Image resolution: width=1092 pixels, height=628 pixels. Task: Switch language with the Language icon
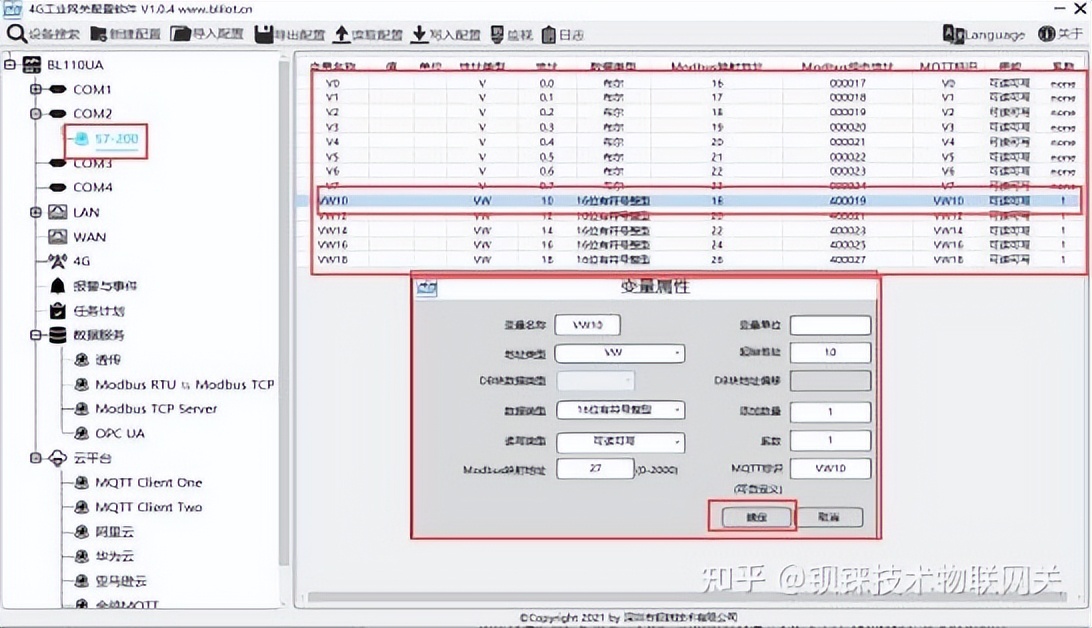pyautogui.click(x=985, y=33)
